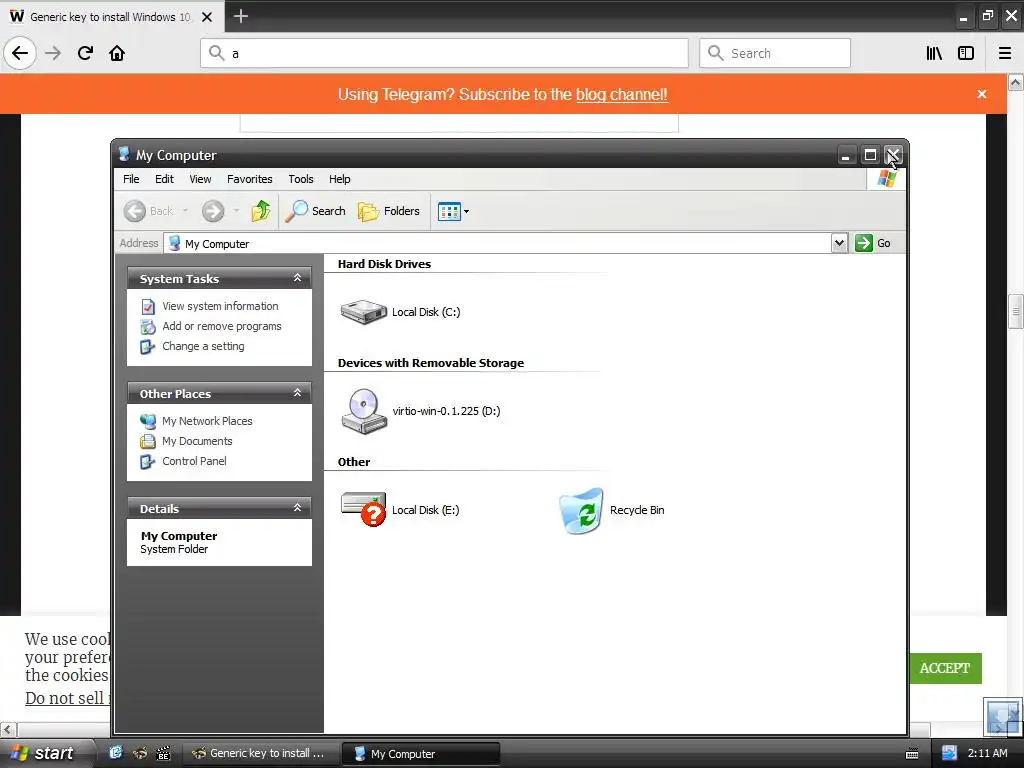Dismiss the orange Telegram banner
Image resolution: width=1024 pixels, height=768 pixels.
982,94
